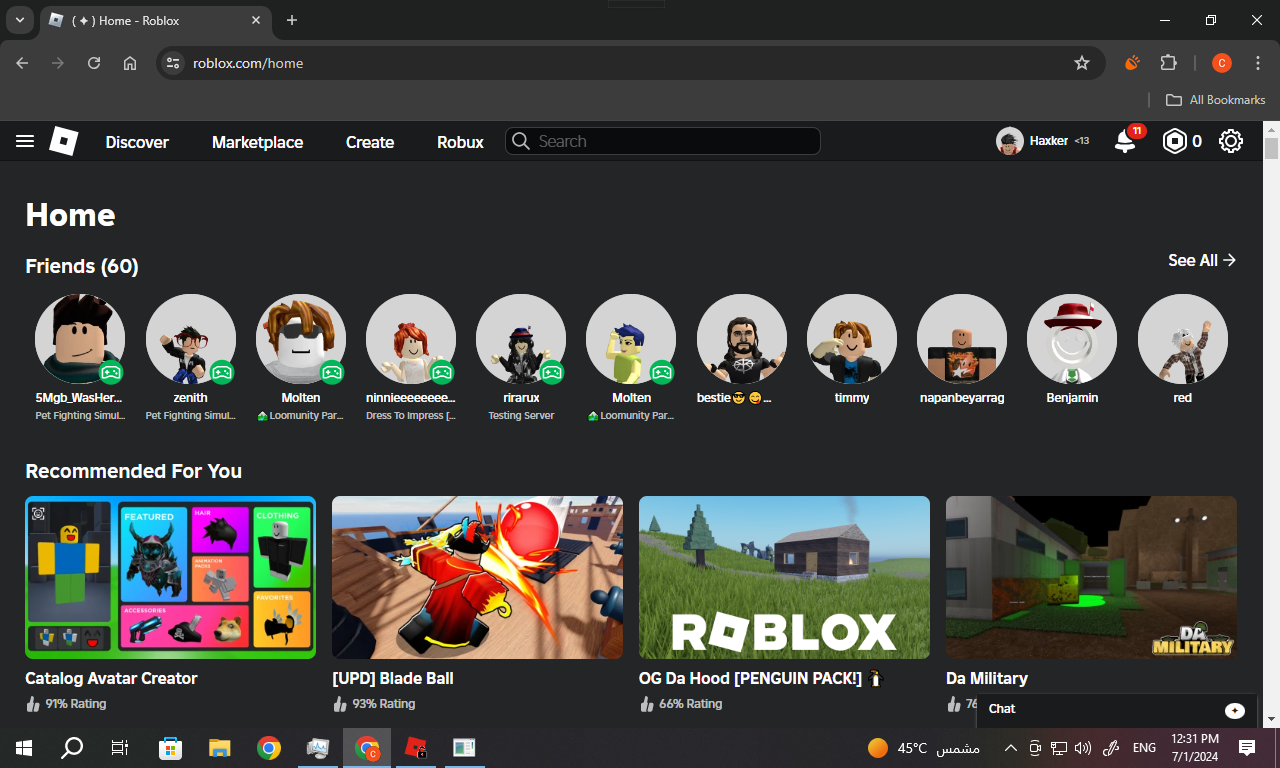Open the Windows Start menu

tap(23, 748)
